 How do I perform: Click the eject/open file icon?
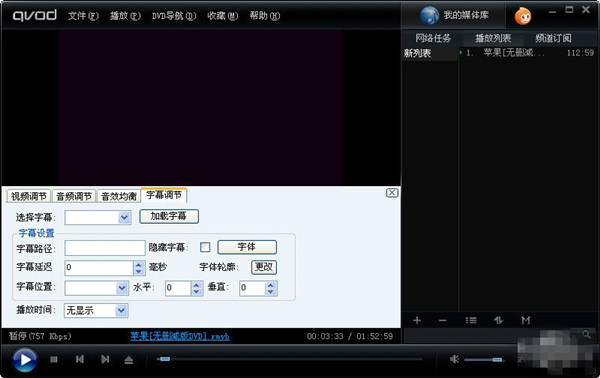pos(129,360)
